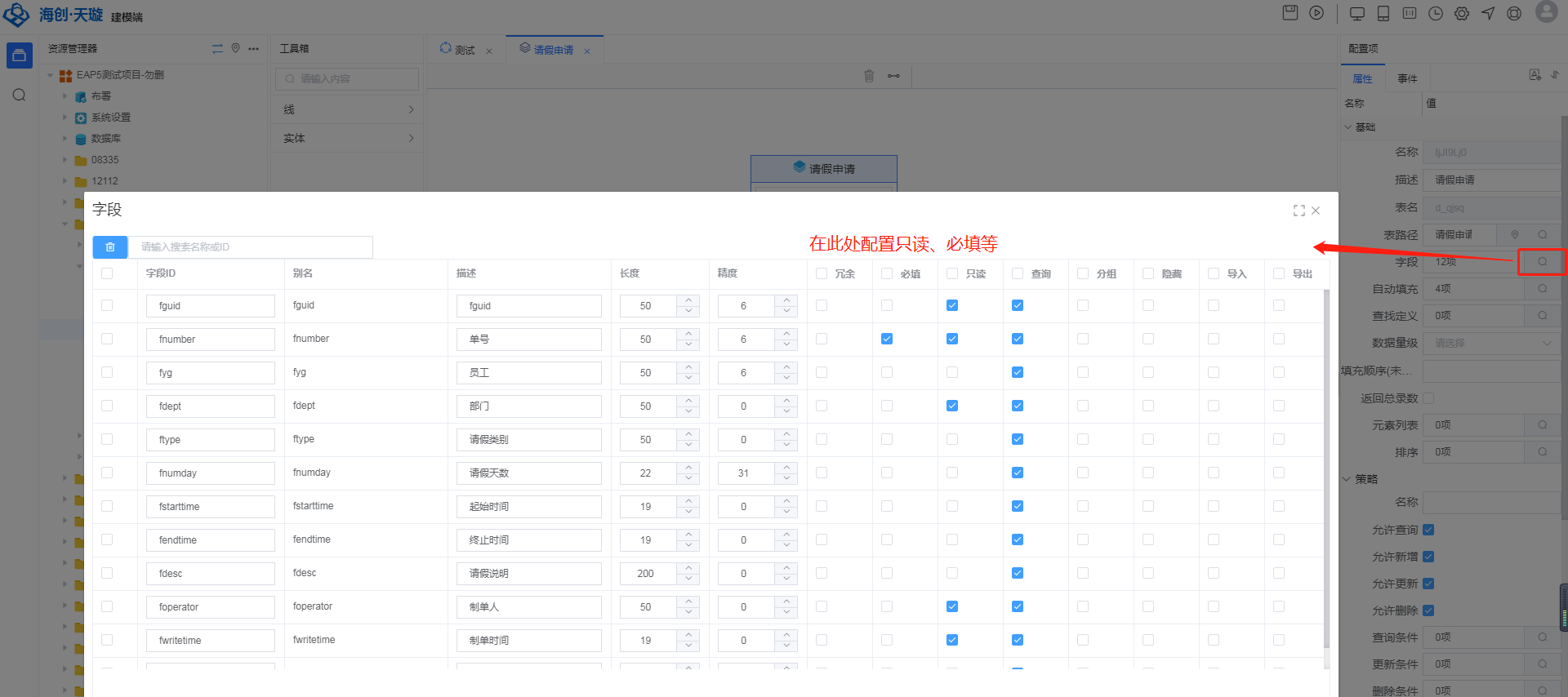This screenshot has height=697, width=1568.
Task: Click the save icon in top toolbar
Action: [x=1290, y=13]
